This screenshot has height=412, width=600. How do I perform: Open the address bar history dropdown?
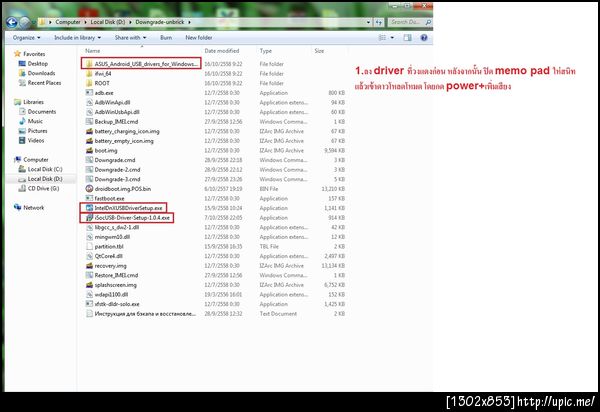(368, 22)
